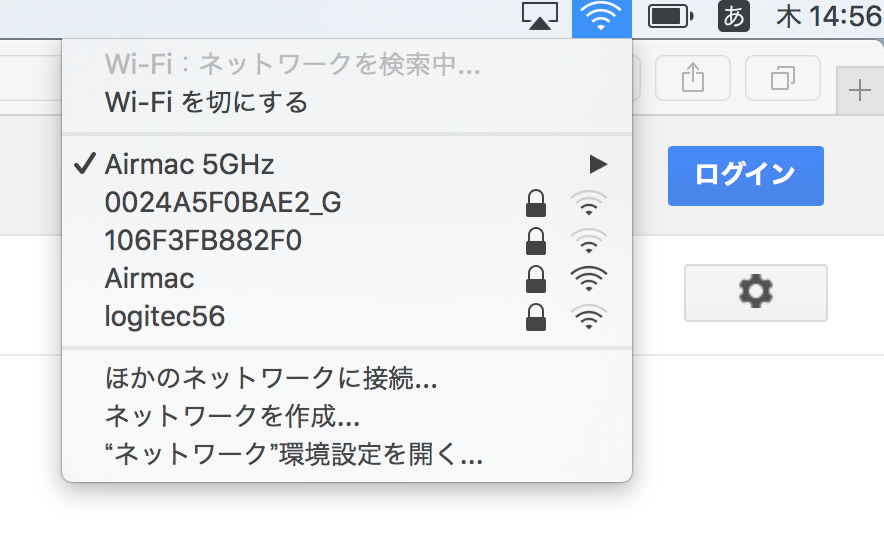
Task: Click the checkmark beside Airmac 5GHz
Action: (85, 163)
